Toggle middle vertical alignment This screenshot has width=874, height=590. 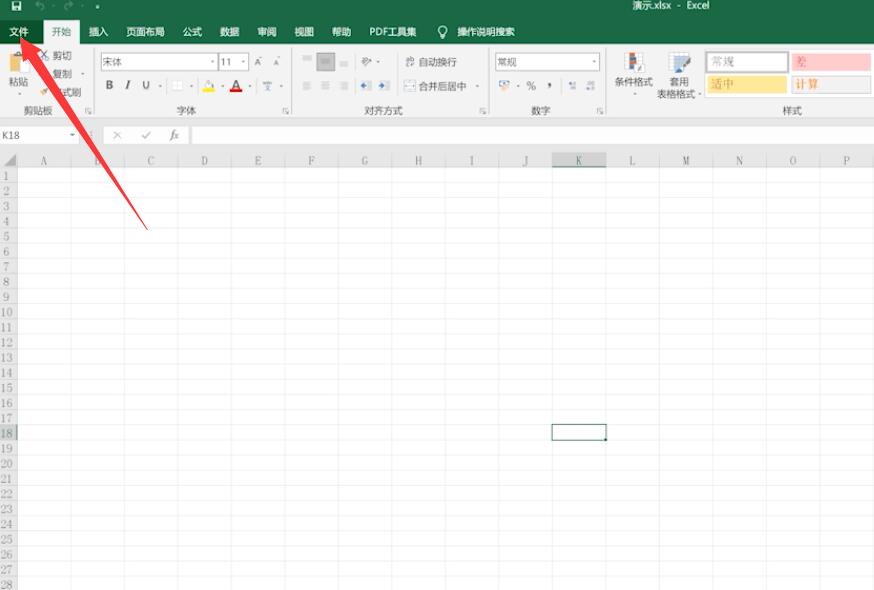click(326, 61)
